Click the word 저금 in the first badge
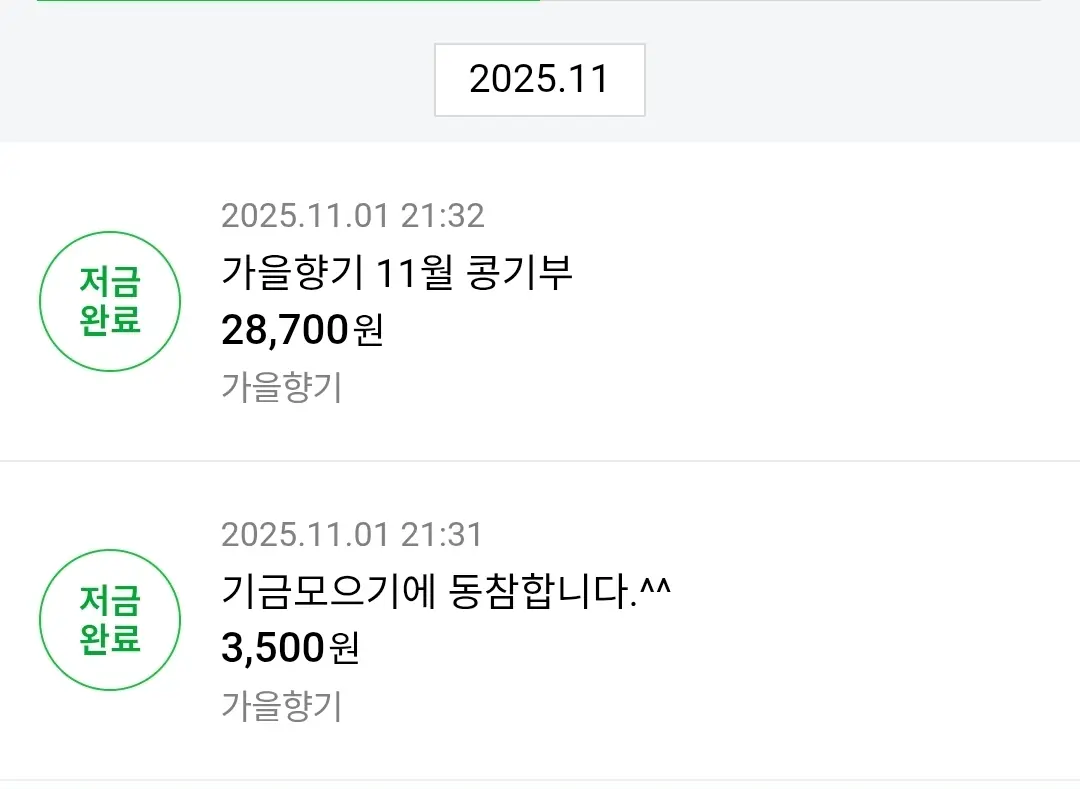The image size is (1080, 789). [x=110, y=282]
